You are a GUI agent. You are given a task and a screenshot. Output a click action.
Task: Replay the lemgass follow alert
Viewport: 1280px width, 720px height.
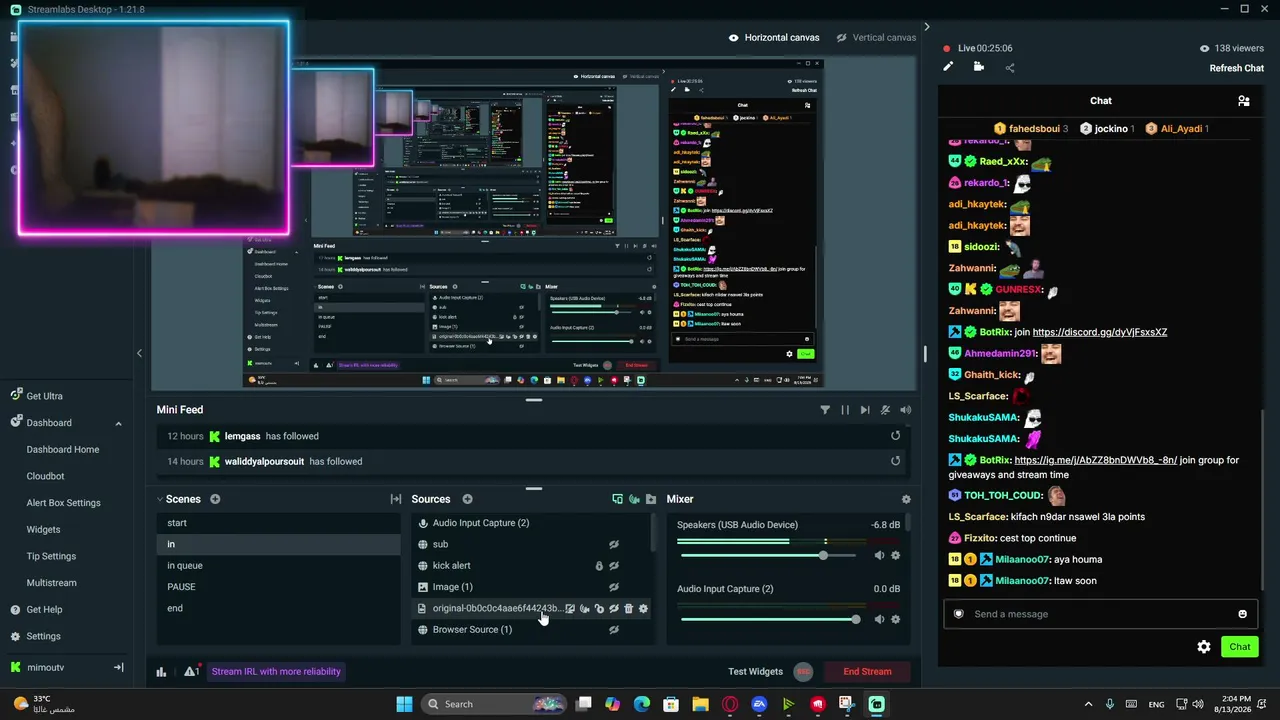(x=895, y=436)
